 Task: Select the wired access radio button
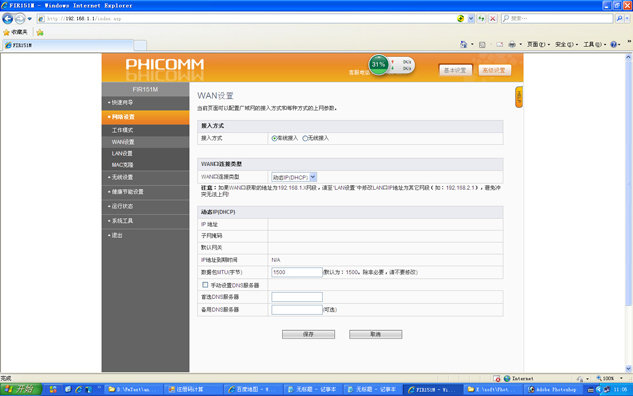pos(274,138)
